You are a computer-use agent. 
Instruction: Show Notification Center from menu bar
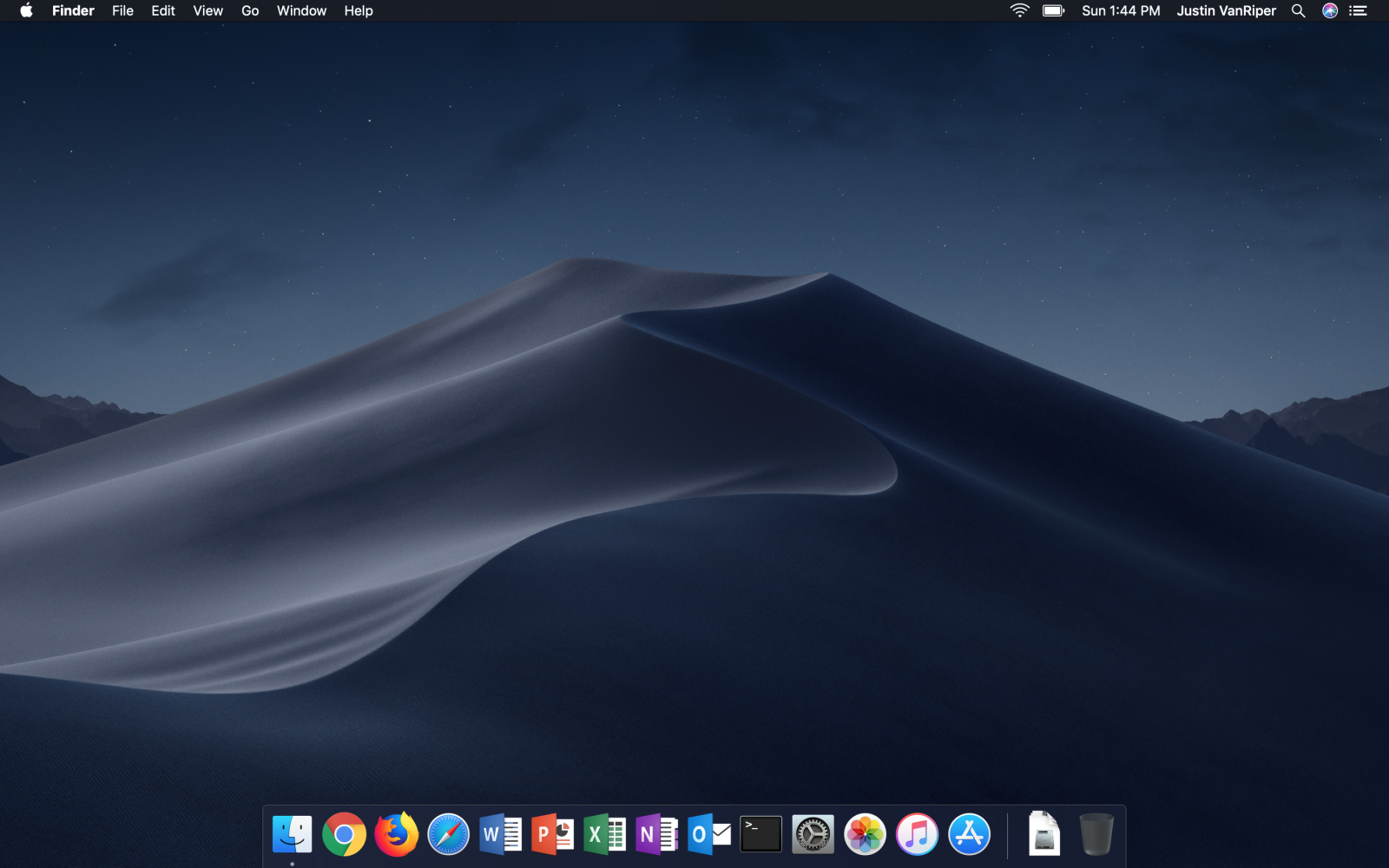click(1359, 10)
